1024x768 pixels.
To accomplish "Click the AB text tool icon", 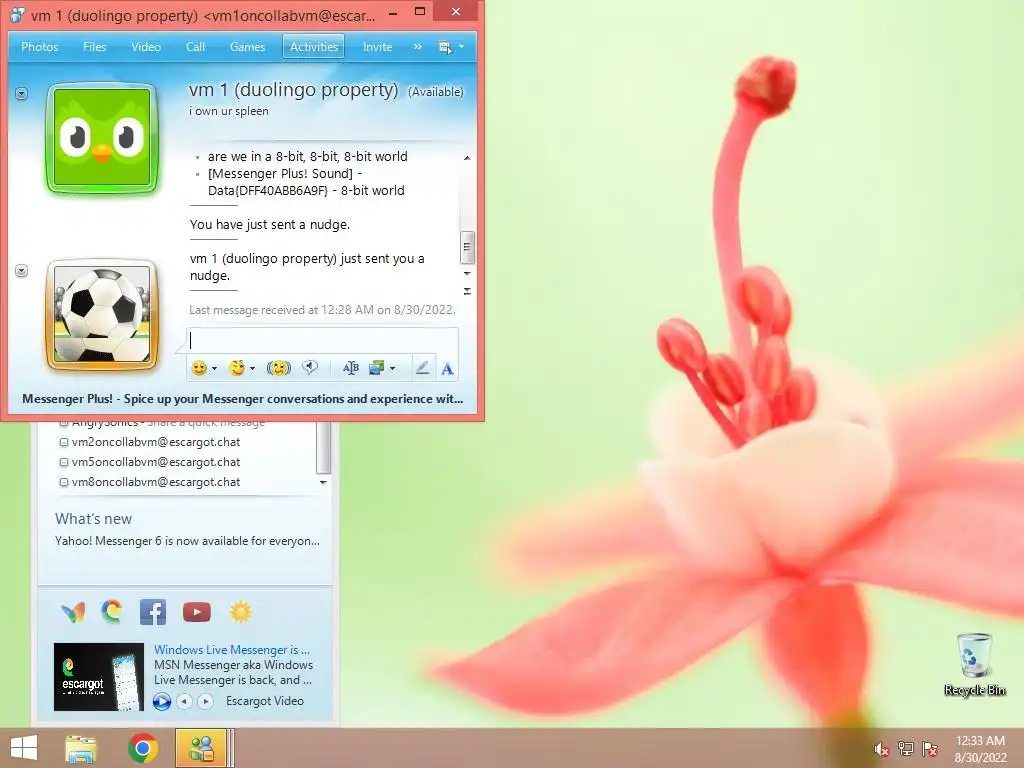I will click(x=351, y=368).
